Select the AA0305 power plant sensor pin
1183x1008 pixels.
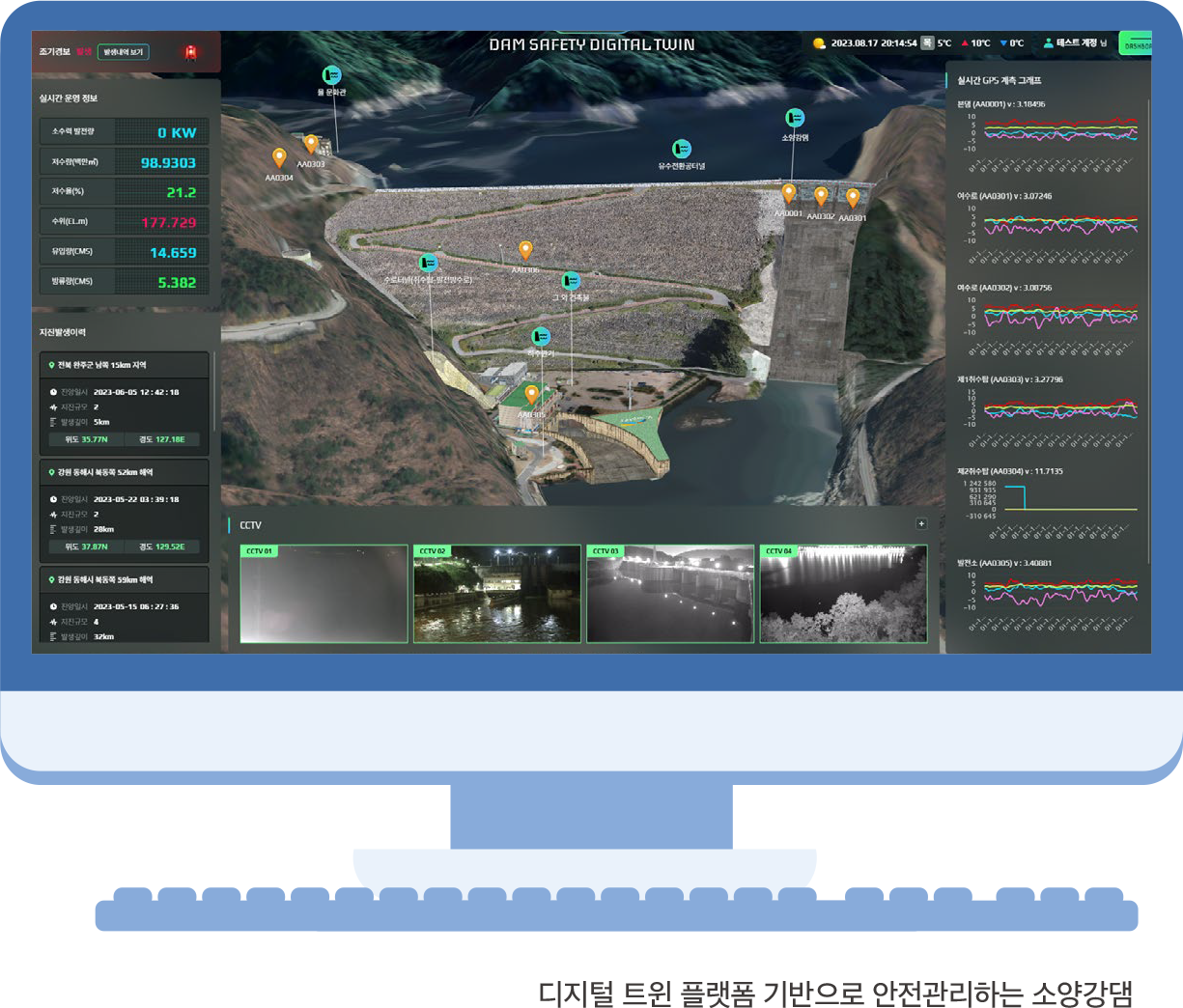531,394
